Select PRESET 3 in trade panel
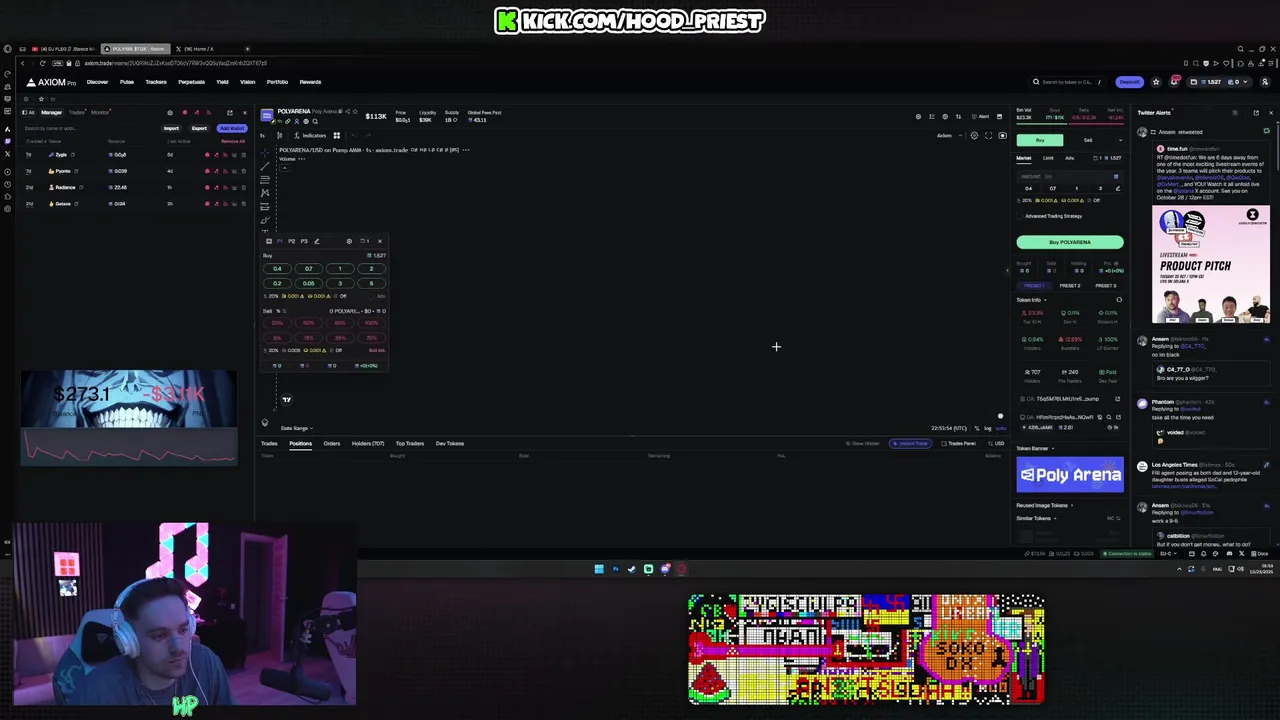The image size is (1280, 720). point(1105,285)
